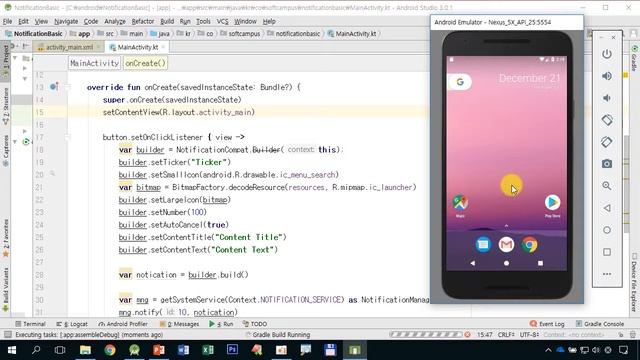The width and height of the screenshot is (640, 360).
Task: Open emulator extended controls (three dots)
Action: click(x=607, y=274)
